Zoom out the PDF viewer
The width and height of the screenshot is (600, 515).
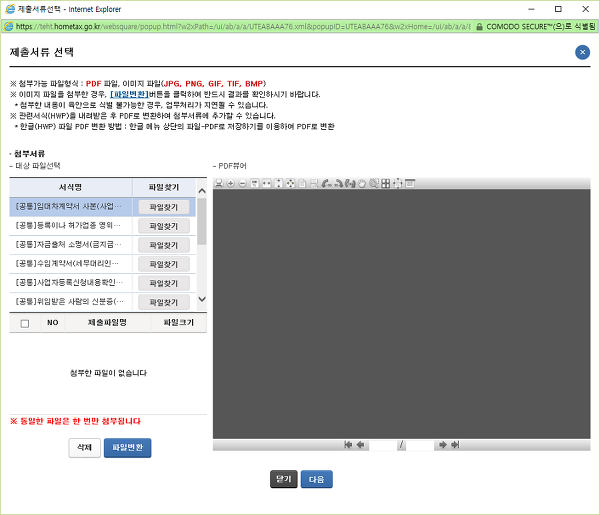pyautogui.click(x=242, y=183)
